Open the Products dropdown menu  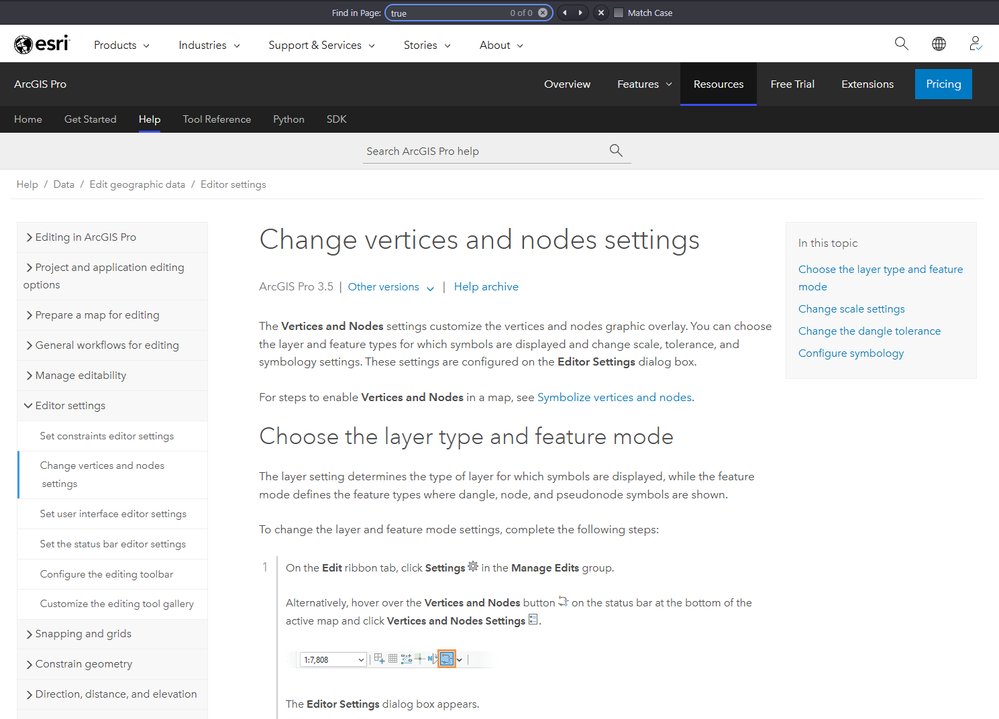tap(121, 45)
